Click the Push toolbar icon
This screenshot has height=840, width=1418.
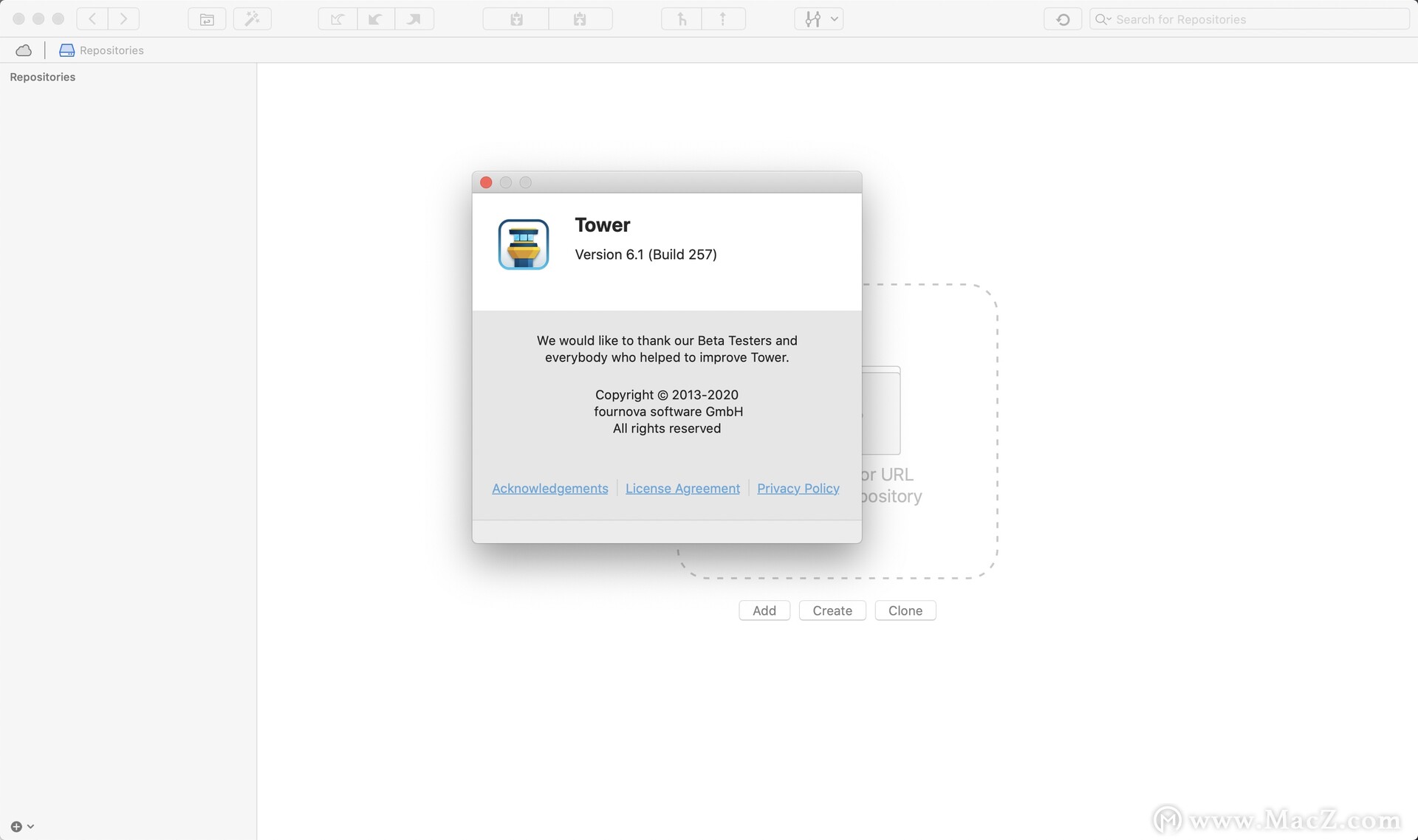tap(414, 19)
